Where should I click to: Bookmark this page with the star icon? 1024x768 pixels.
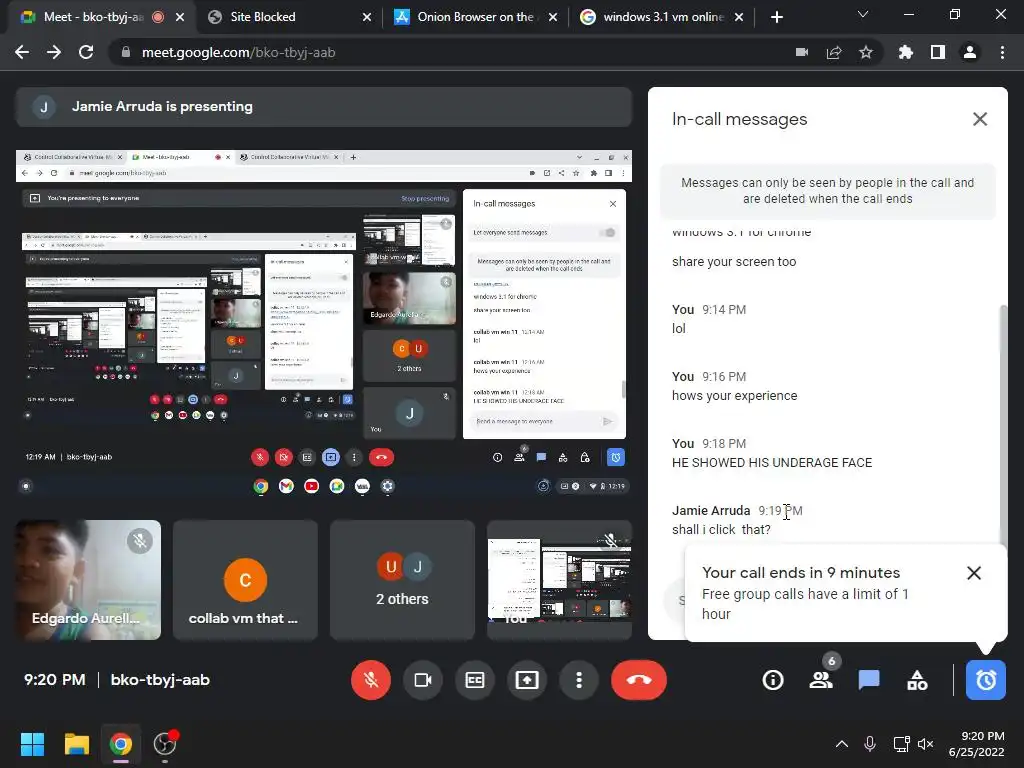point(866,52)
